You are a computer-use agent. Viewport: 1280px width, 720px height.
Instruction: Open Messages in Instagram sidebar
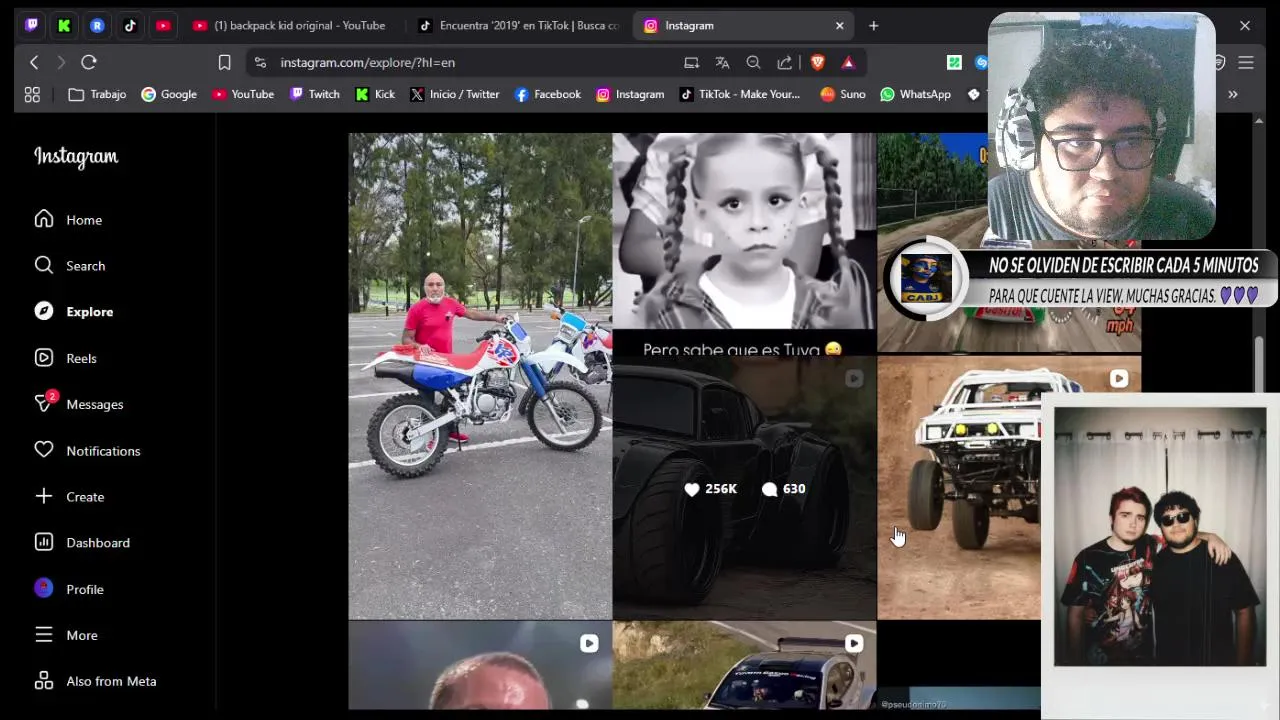[x=78, y=404]
